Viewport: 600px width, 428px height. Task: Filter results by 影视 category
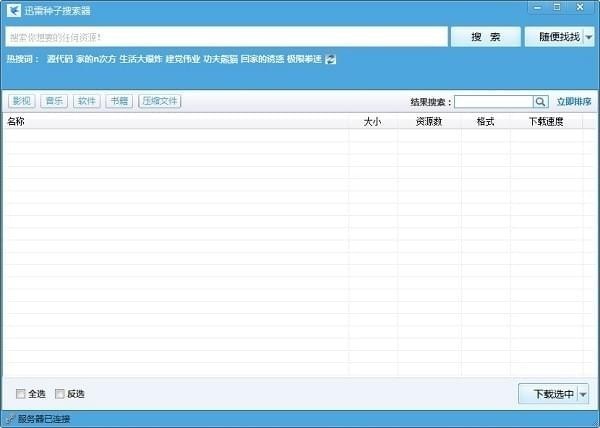pos(22,101)
